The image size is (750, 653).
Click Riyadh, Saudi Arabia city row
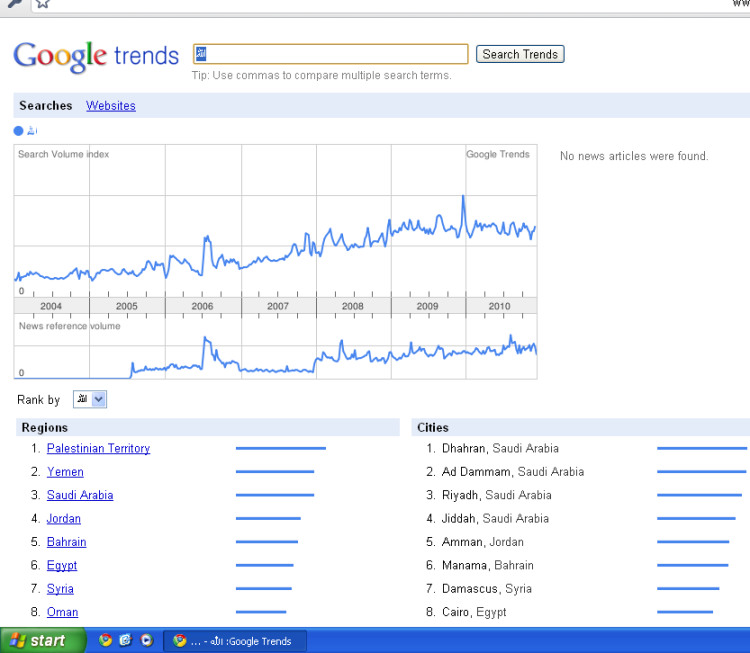pyautogui.click(x=496, y=495)
